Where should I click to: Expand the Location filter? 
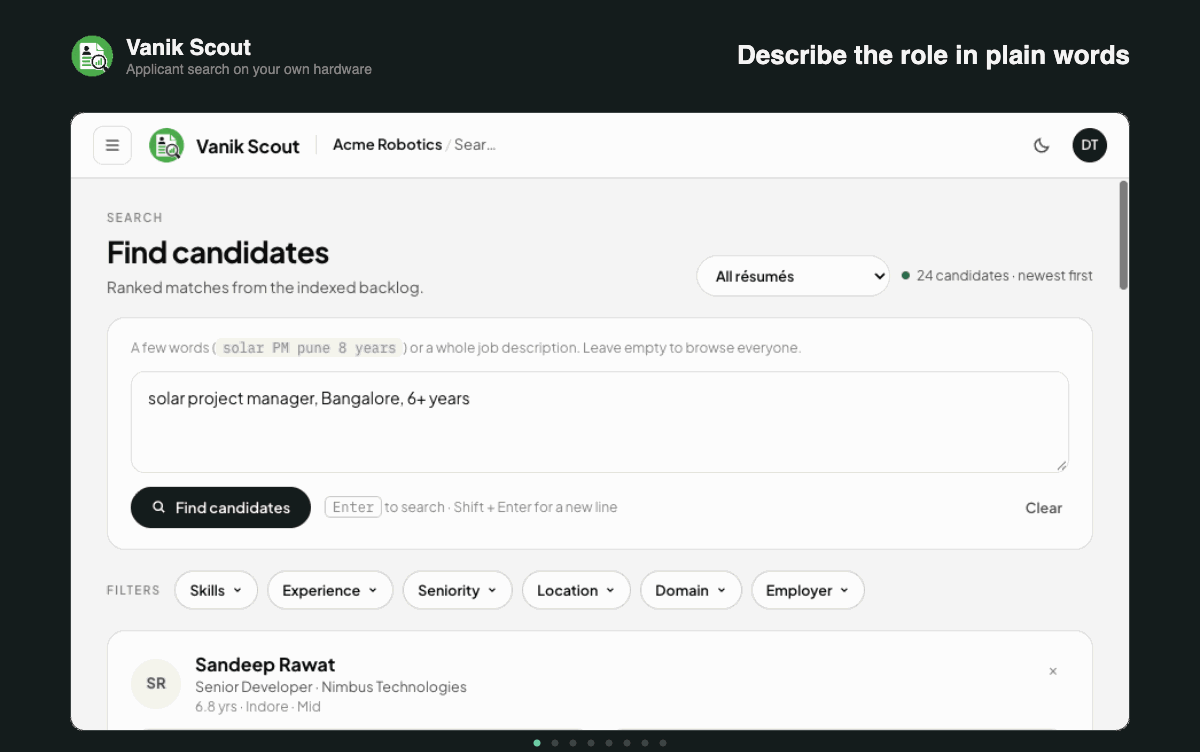click(x=576, y=590)
